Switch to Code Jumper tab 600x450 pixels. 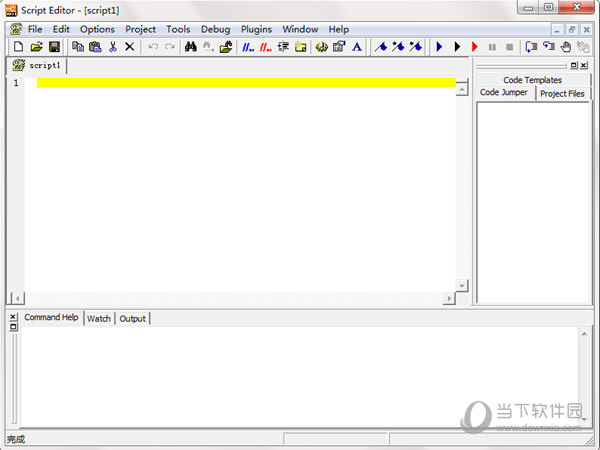tap(504, 93)
